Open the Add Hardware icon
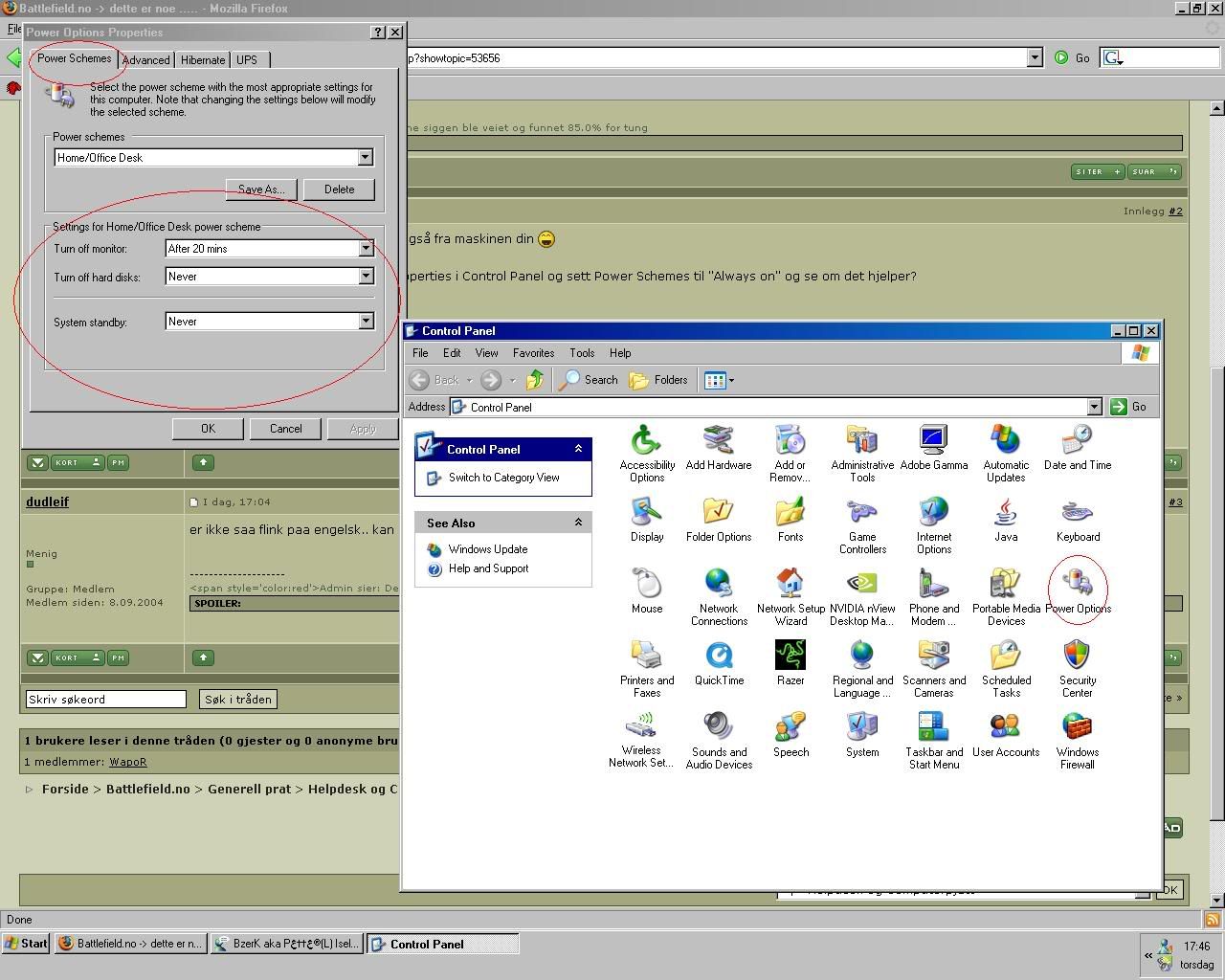This screenshot has width=1225, height=980. point(719,448)
